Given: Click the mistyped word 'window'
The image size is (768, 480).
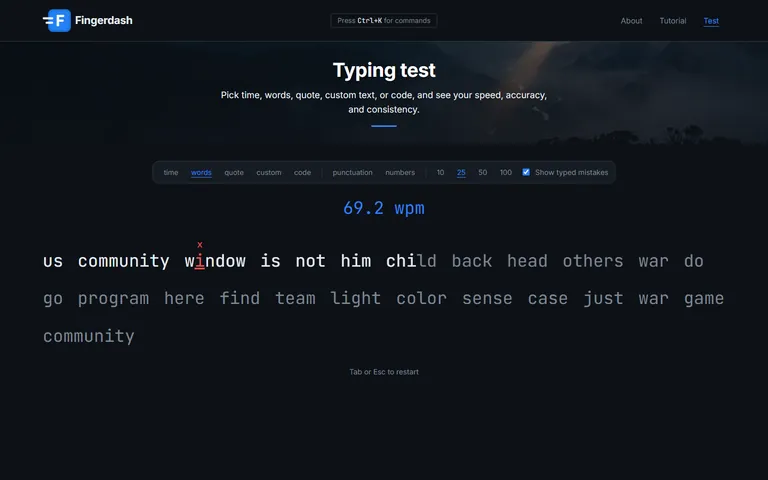Looking at the screenshot, I should pos(215,261).
